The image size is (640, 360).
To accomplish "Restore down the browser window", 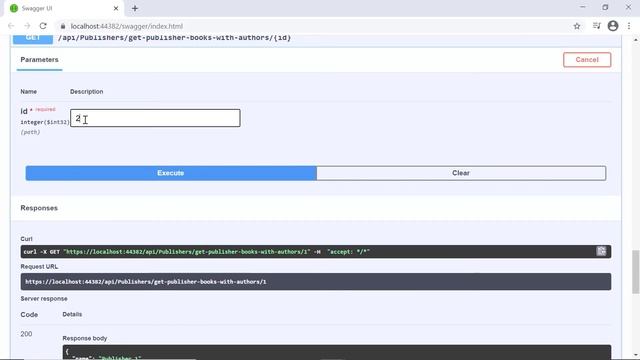I will (605, 7).
